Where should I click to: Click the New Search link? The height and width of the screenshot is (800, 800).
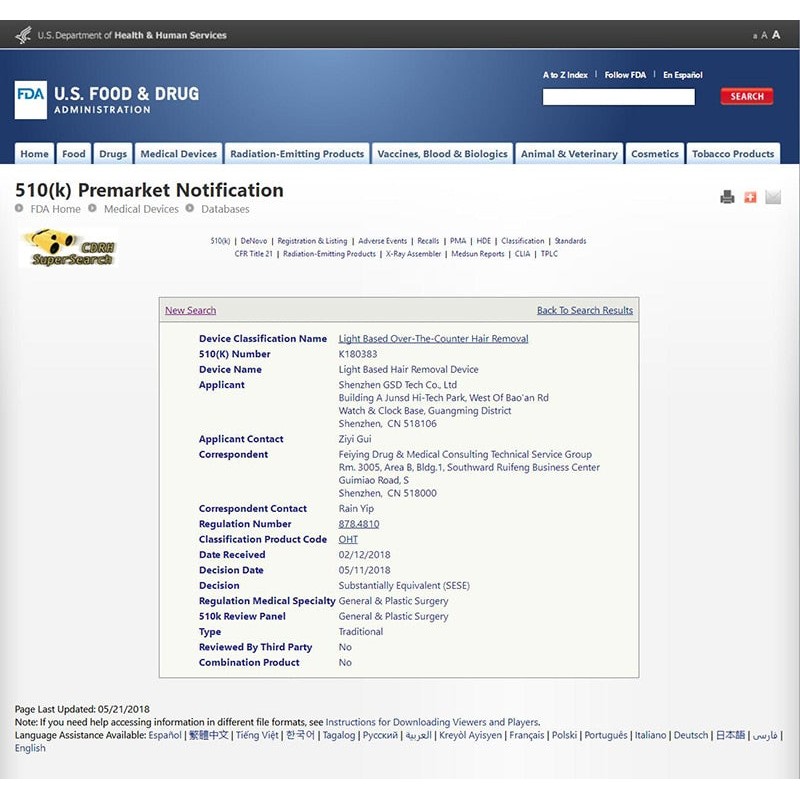[190, 310]
